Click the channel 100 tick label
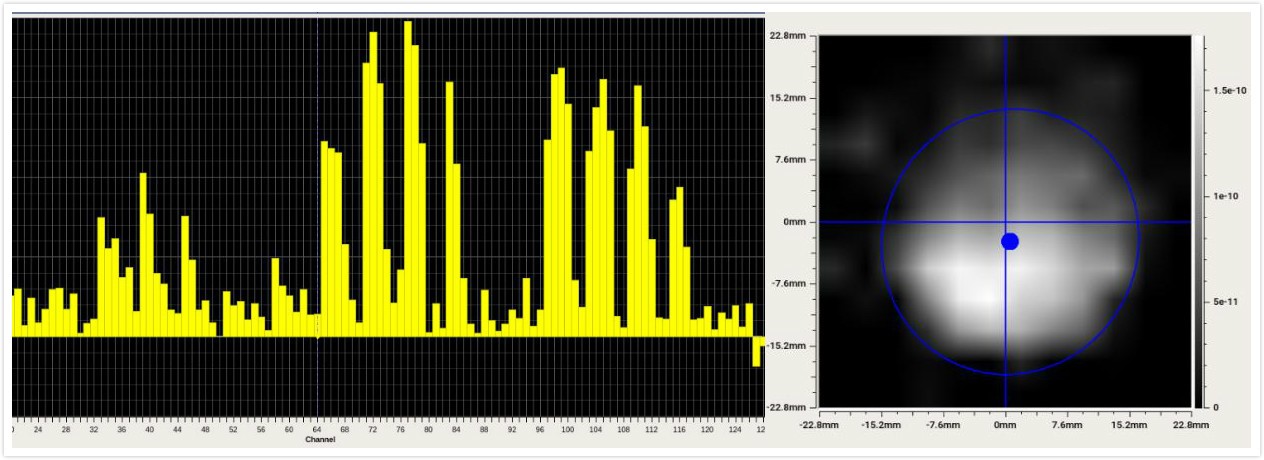Screen dimensions: 1264x460 click(567, 430)
